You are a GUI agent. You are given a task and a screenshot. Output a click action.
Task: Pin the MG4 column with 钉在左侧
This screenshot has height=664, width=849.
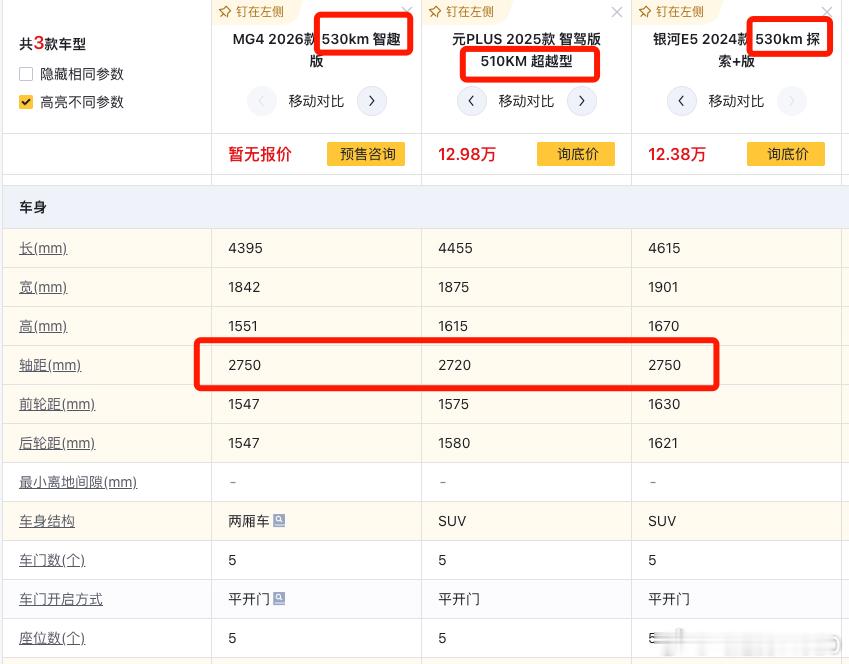[252, 11]
